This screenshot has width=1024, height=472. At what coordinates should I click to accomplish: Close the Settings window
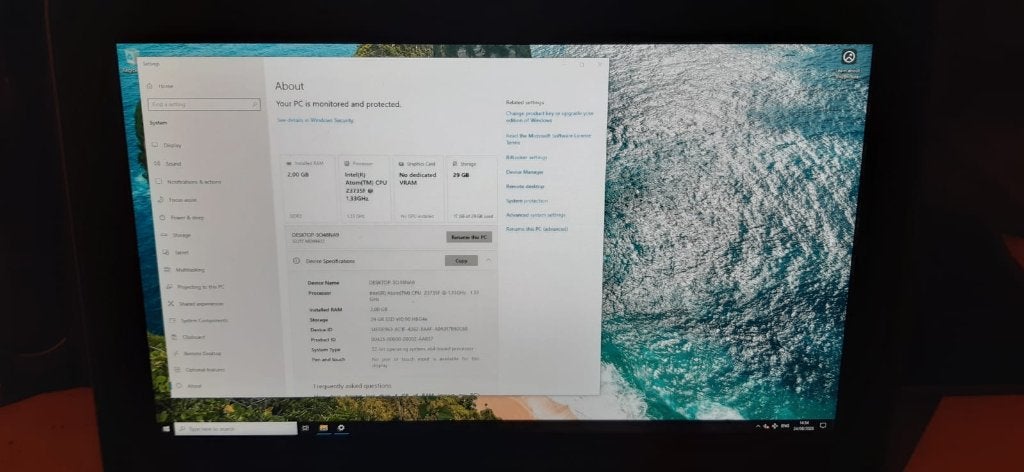tap(600, 65)
